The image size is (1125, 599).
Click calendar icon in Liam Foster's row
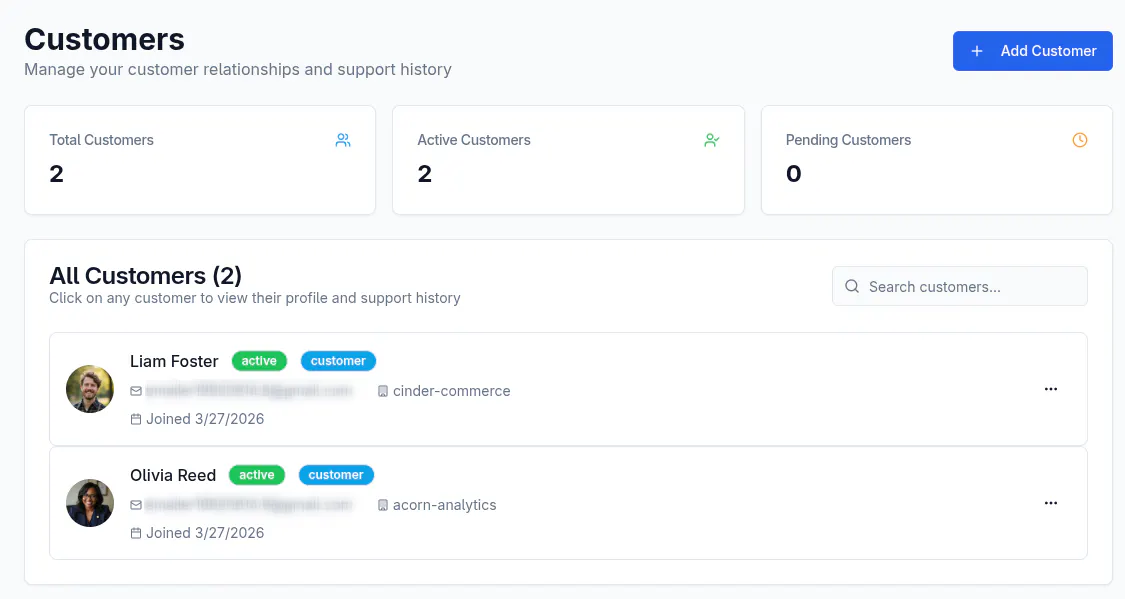coord(136,419)
